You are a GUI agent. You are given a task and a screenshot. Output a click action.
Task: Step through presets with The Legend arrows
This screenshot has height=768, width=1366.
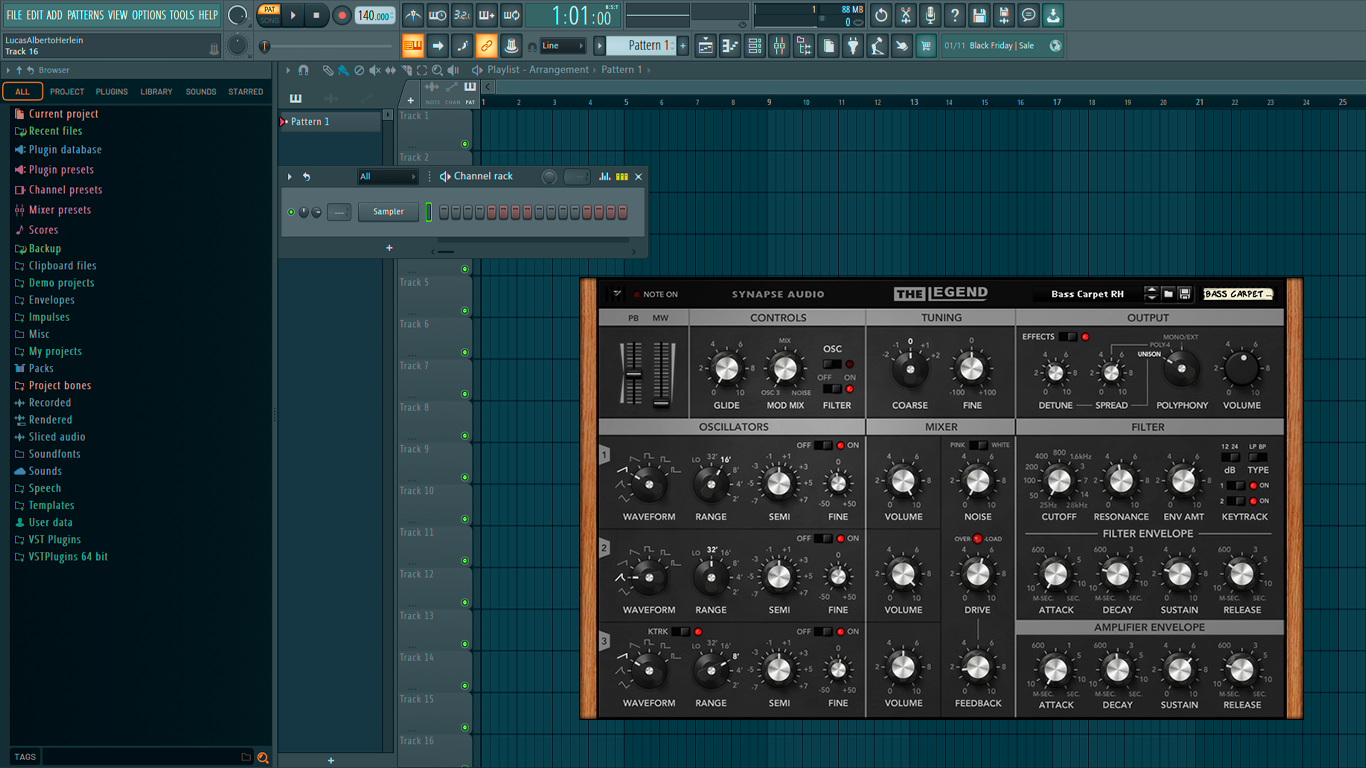point(1151,294)
